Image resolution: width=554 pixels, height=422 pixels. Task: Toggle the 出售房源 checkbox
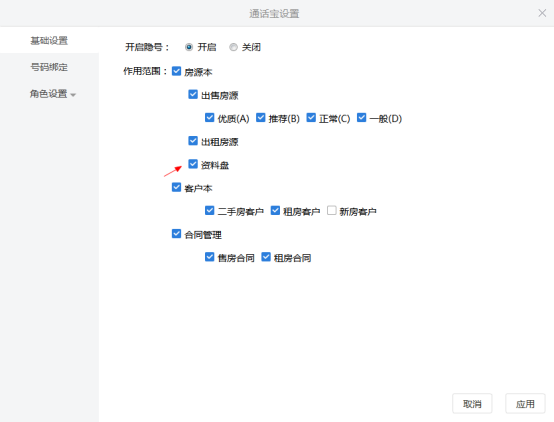(193, 94)
